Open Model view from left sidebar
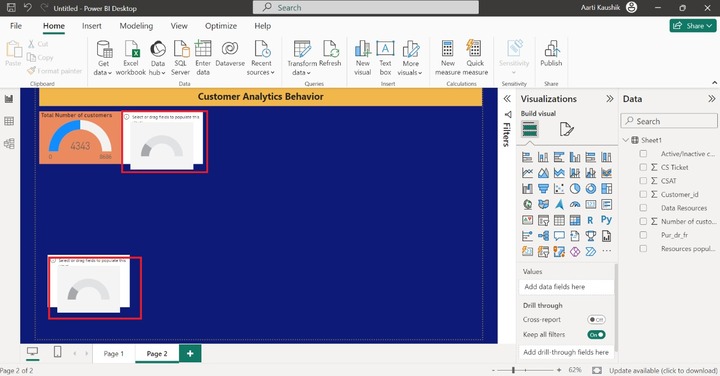 point(9,144)
